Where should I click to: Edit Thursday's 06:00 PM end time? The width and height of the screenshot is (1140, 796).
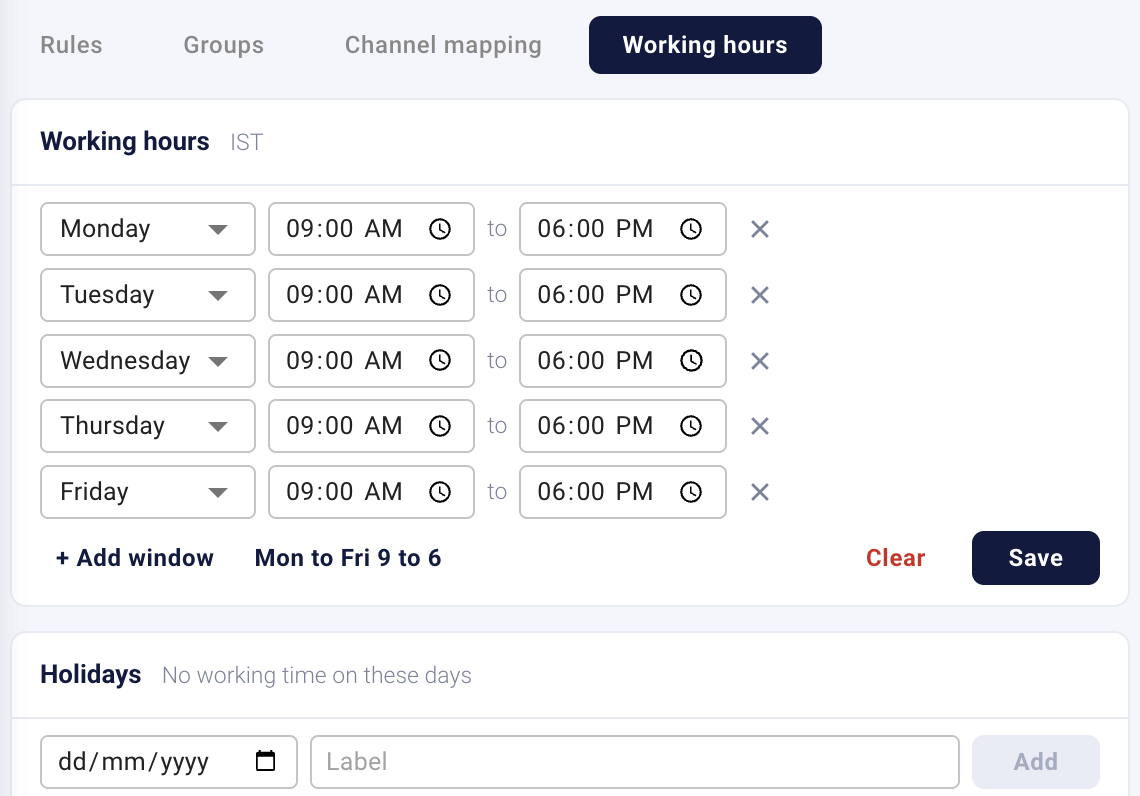point(623,426)
